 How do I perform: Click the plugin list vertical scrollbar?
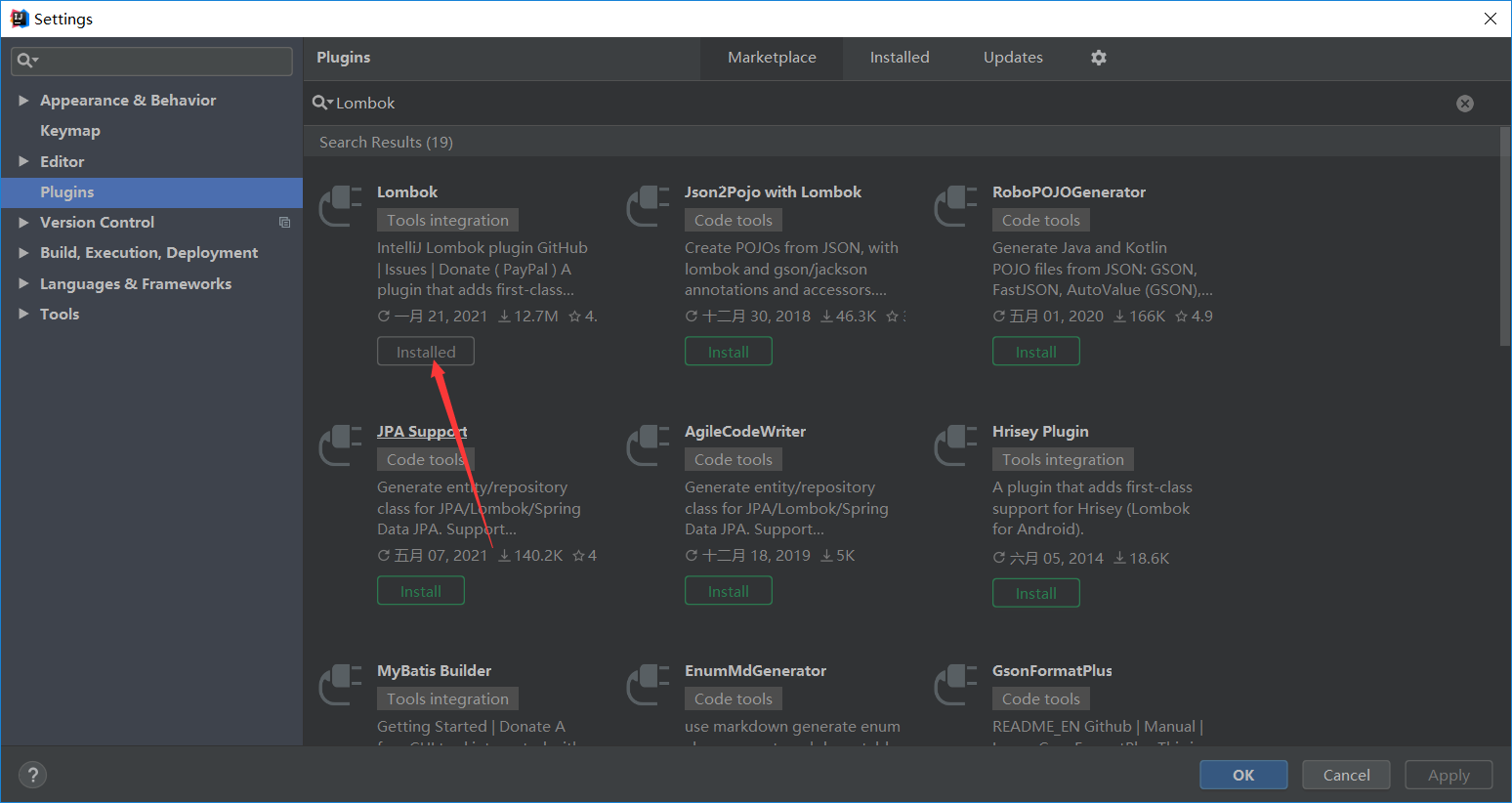[x=1505, y=236]
